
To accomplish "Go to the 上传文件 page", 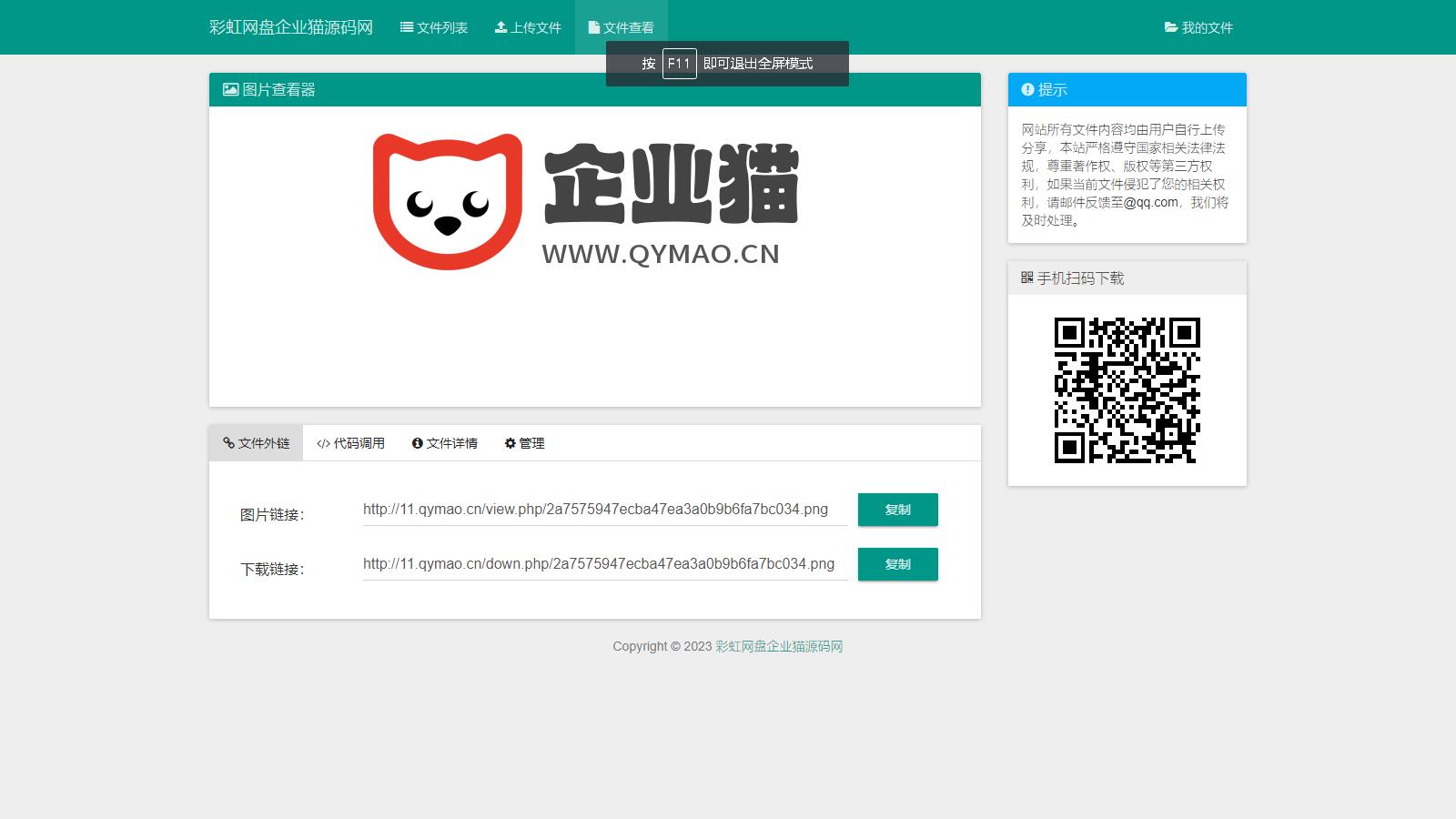I will pos(528,27).
